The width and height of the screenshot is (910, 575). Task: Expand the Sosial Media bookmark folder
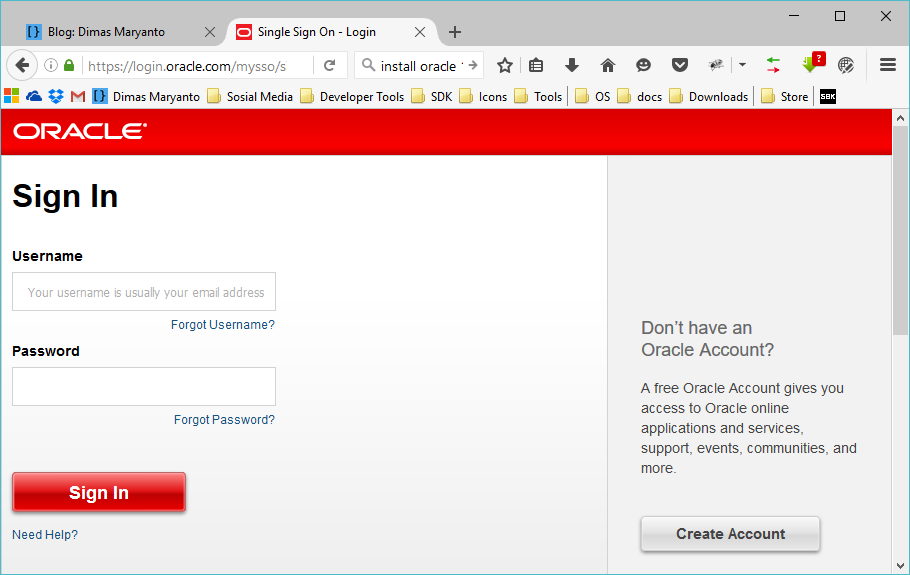pos(250,96)
